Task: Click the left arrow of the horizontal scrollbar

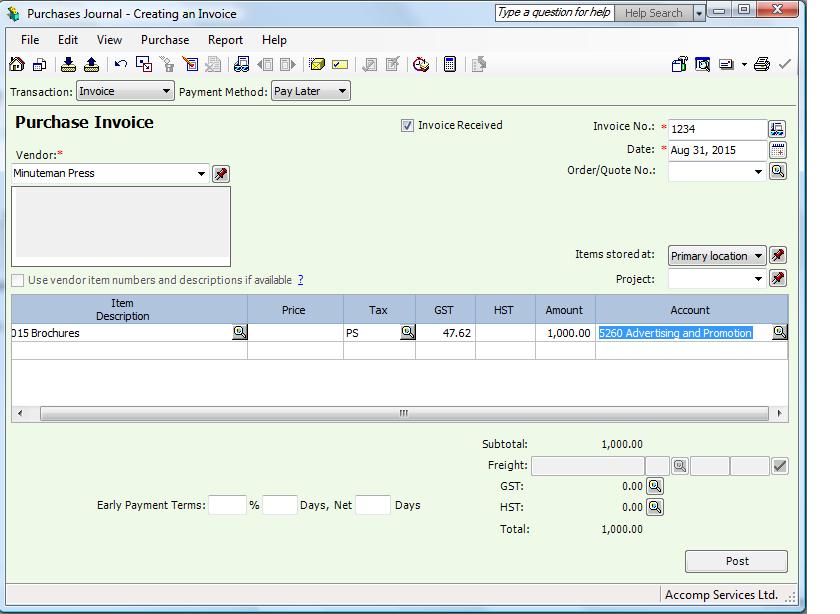Action: 20,413
